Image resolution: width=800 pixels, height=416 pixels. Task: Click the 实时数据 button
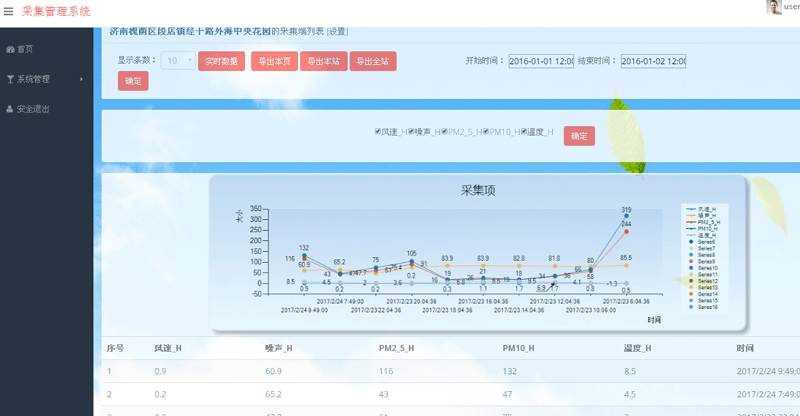tap(221, 61)
